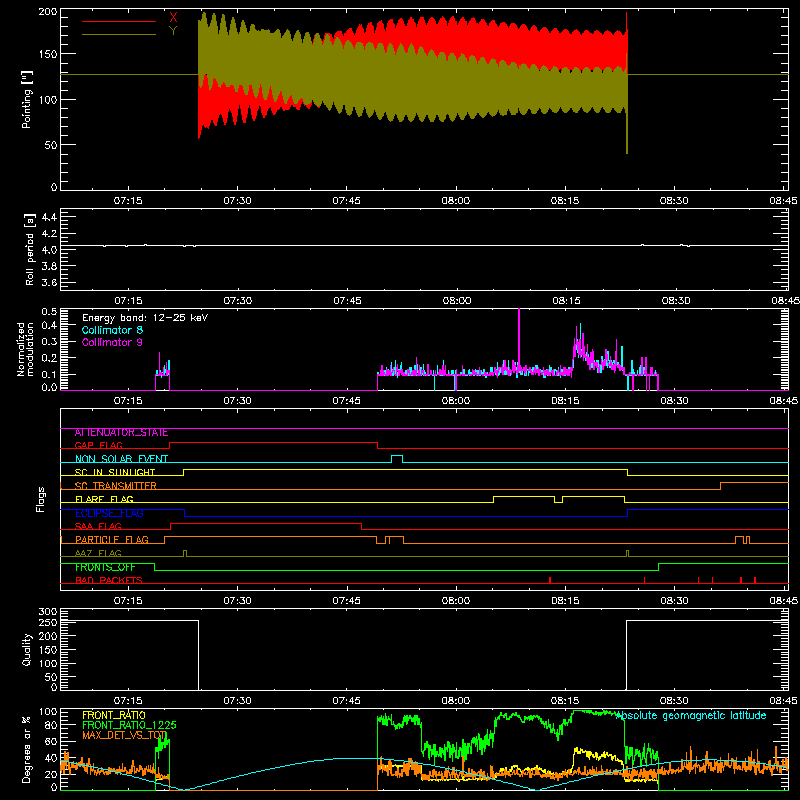Click the 200 tick on the Pointing axis

tap(47, 11)
